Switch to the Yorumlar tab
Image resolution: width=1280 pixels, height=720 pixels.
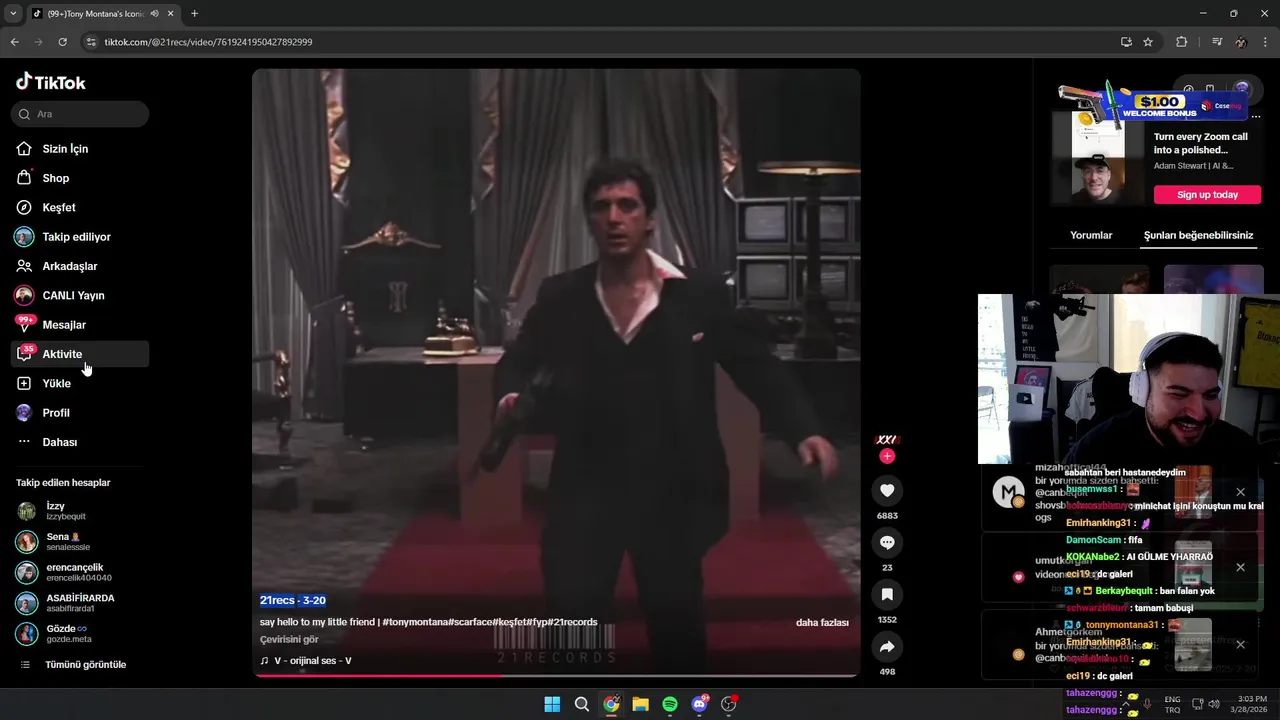(x=1091, y=236)
